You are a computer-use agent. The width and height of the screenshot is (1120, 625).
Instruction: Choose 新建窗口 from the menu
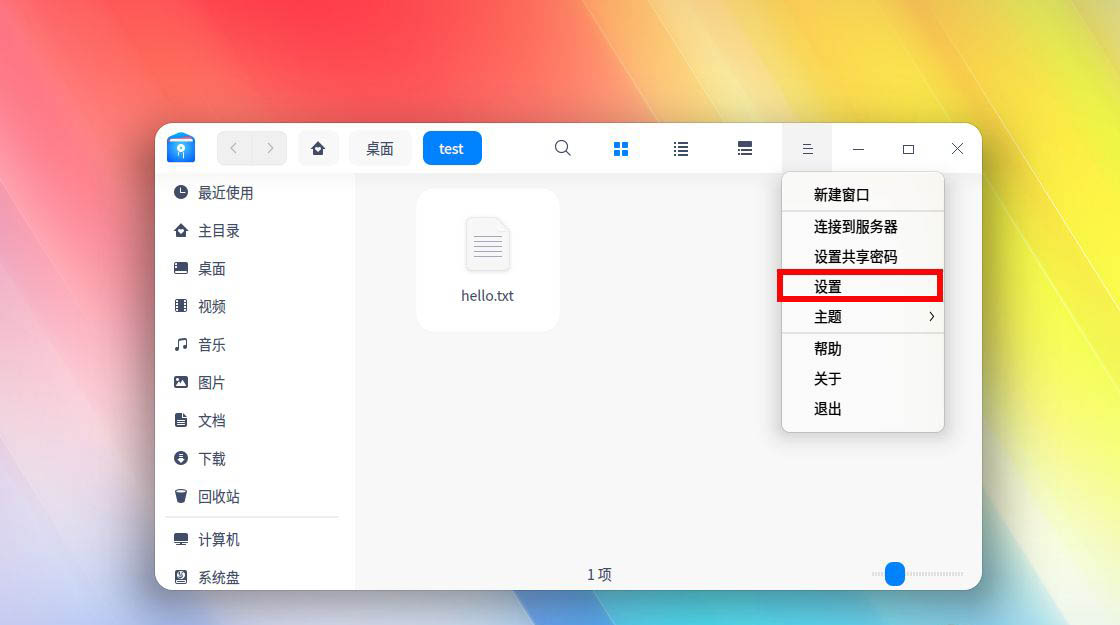point(863,194)
